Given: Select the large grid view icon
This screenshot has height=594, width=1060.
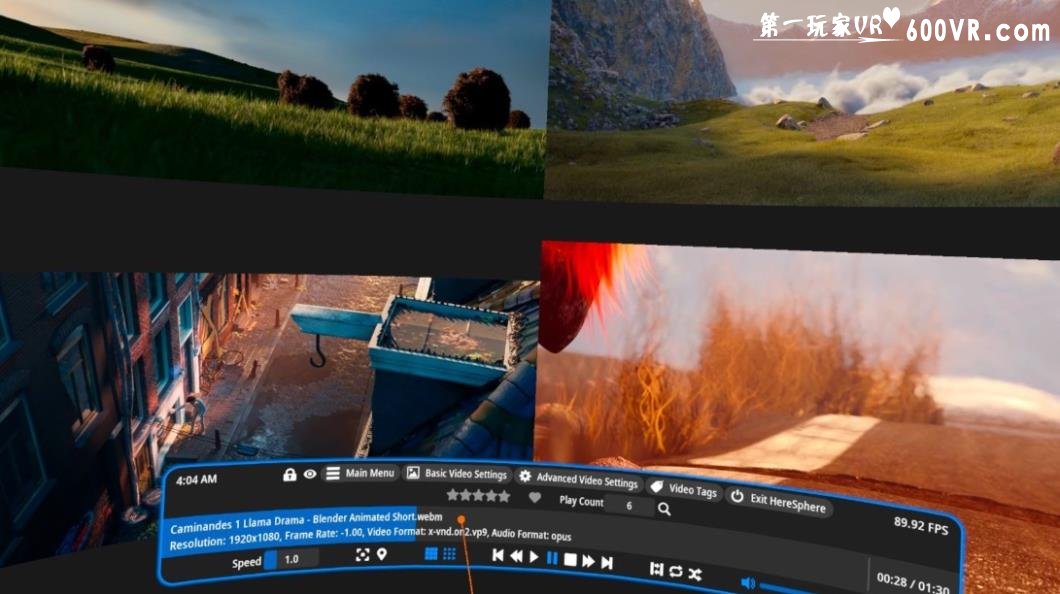Looking at the screenshot, I should click(x=431, y=555).
